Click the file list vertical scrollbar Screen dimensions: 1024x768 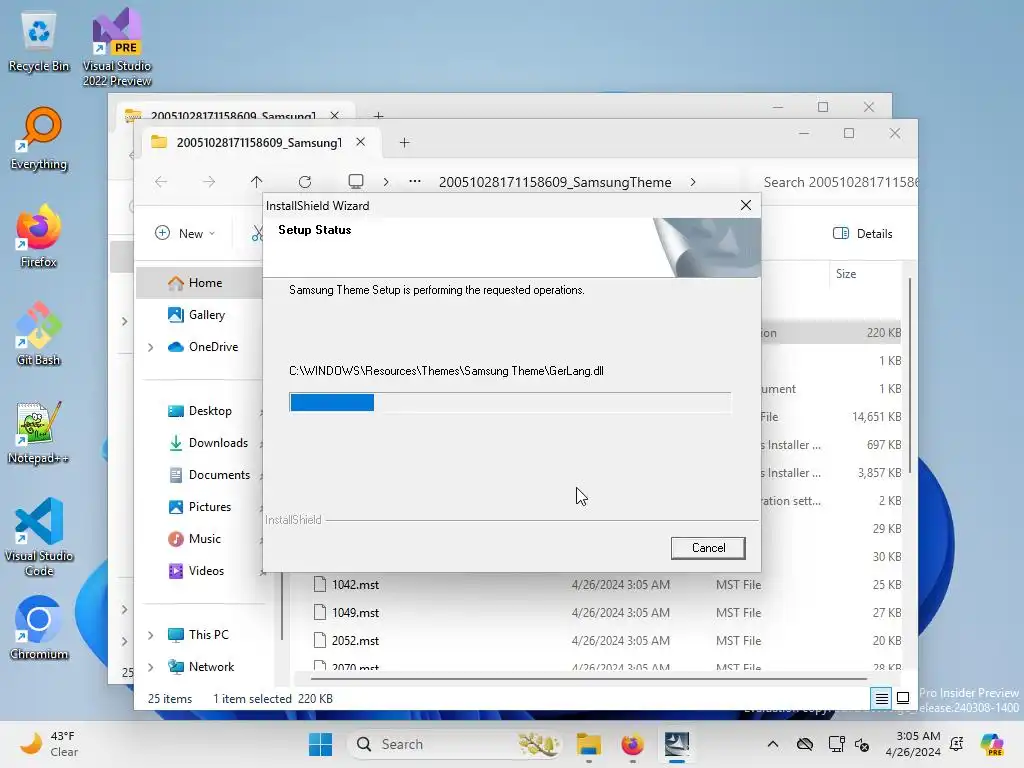[x=910, y=376]
